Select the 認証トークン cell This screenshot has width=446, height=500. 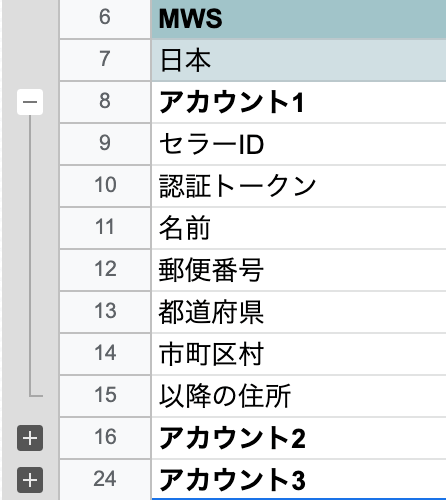[299, 186]
